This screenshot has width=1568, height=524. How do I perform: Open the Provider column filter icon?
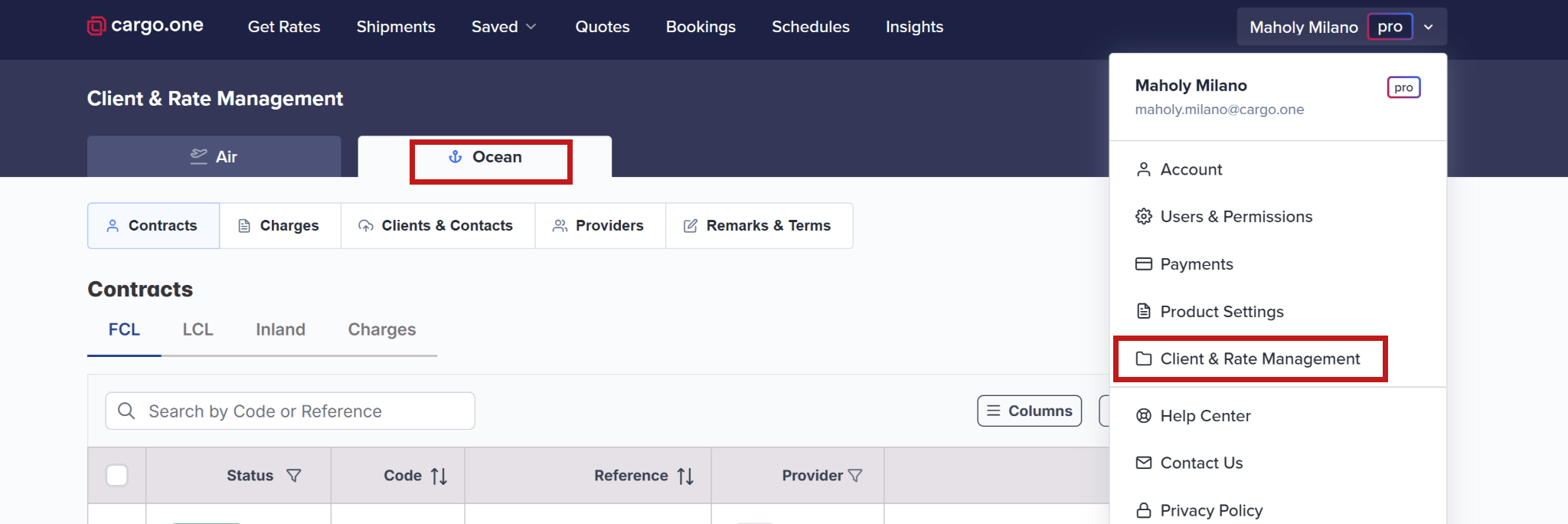click(855, 476)
